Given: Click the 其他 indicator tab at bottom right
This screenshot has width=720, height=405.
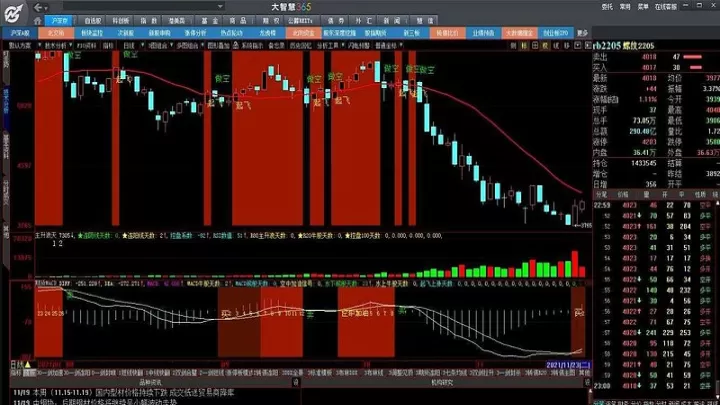Looking at the screenshot, I should click(x=584, y=373).
